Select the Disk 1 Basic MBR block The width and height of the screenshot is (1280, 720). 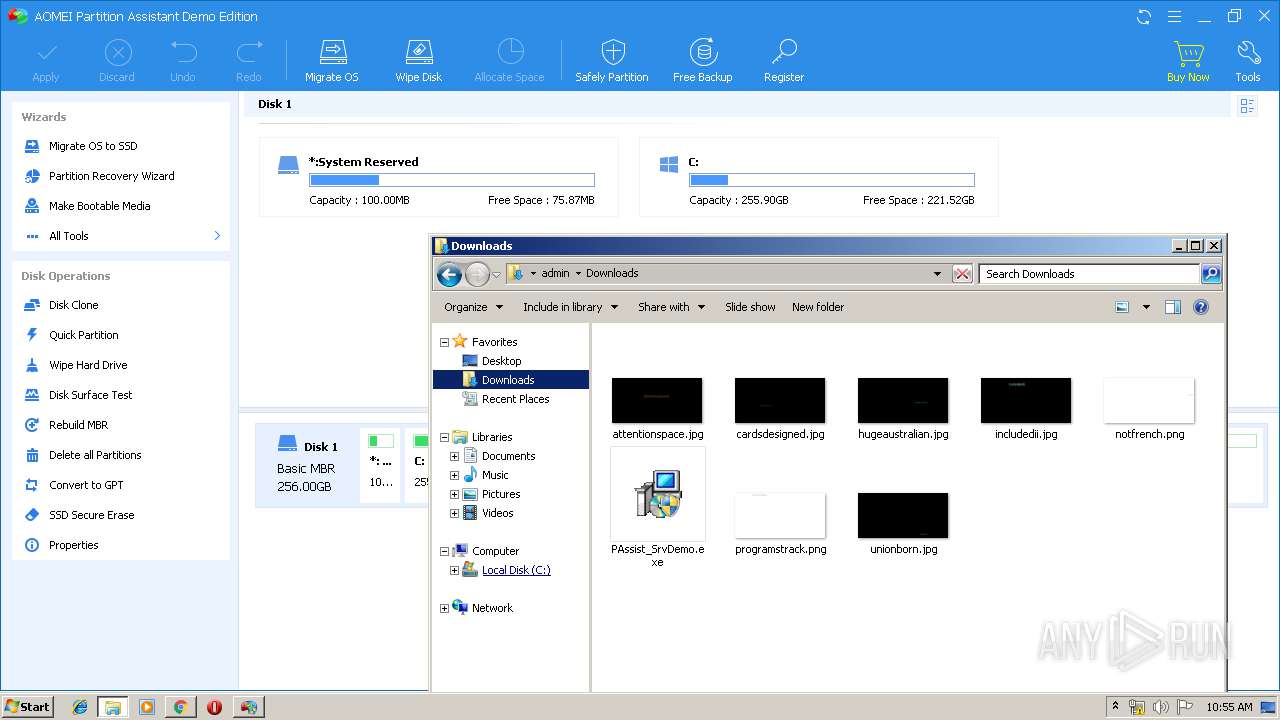click(x=307, y=466)
